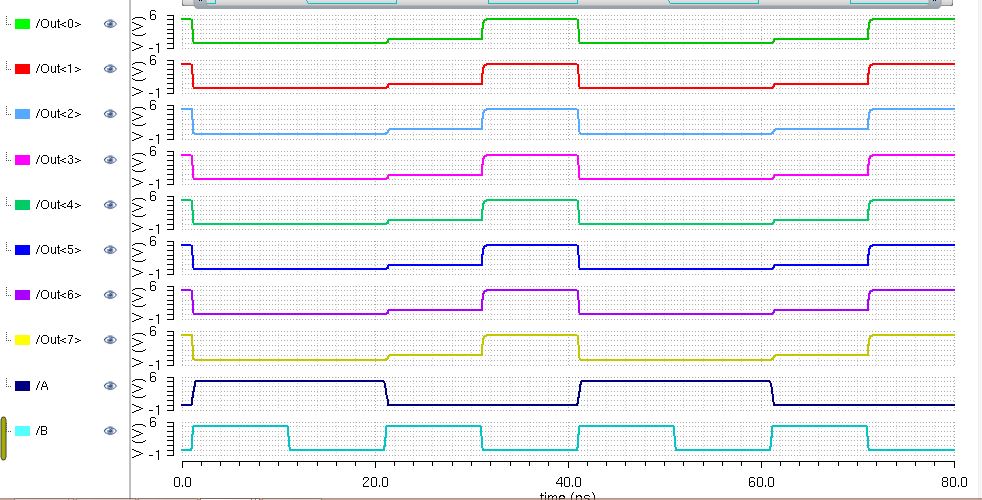982x500 pixels.
Task: Open color swatch of /Out<0> (green)
Action: 23,24
